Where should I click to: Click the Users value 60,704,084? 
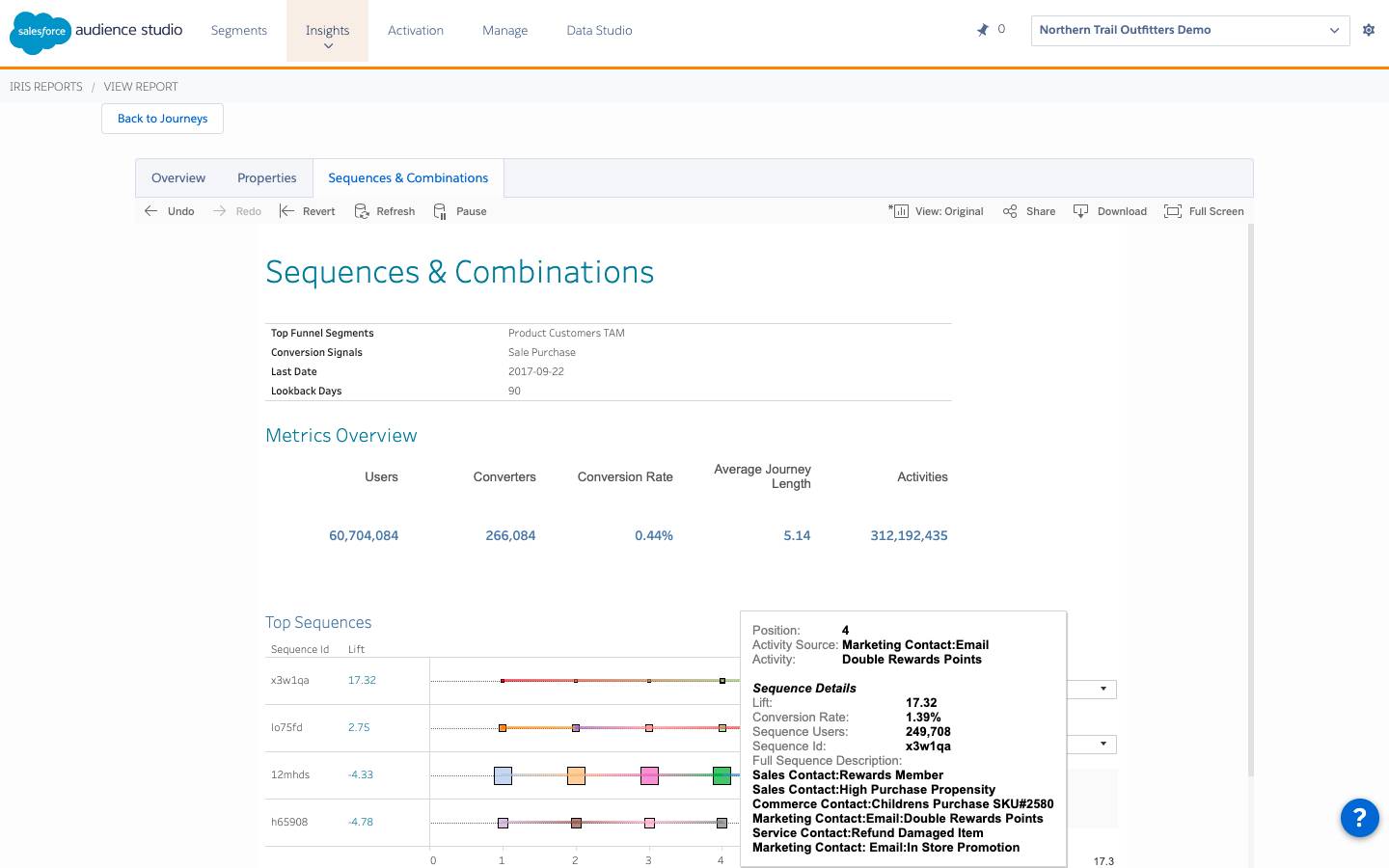click(x=364, y=535)
